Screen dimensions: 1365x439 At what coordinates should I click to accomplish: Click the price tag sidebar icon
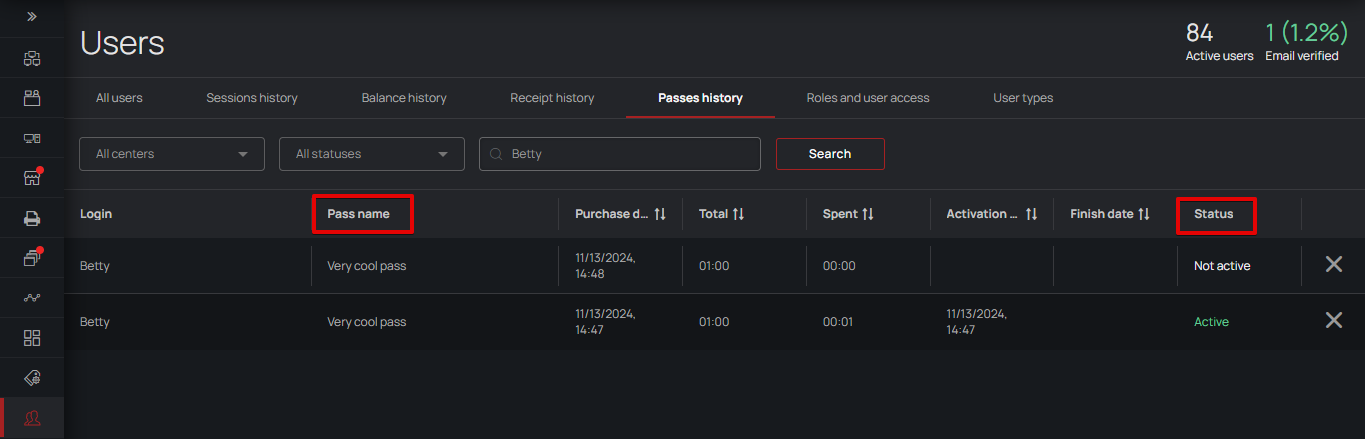pos(32,378)
